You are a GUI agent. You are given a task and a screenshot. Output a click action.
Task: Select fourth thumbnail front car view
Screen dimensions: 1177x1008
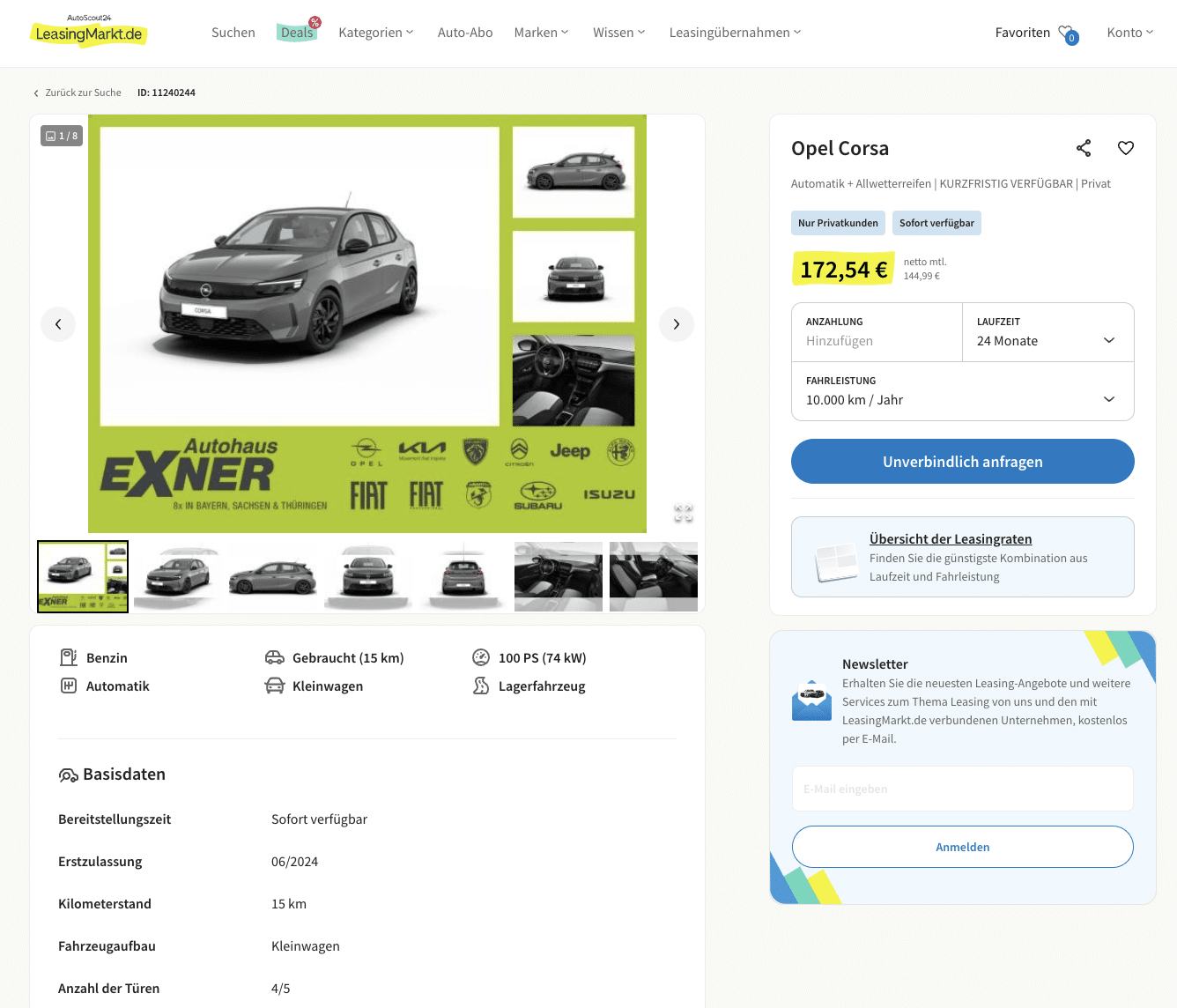click(x=368, y=576)
